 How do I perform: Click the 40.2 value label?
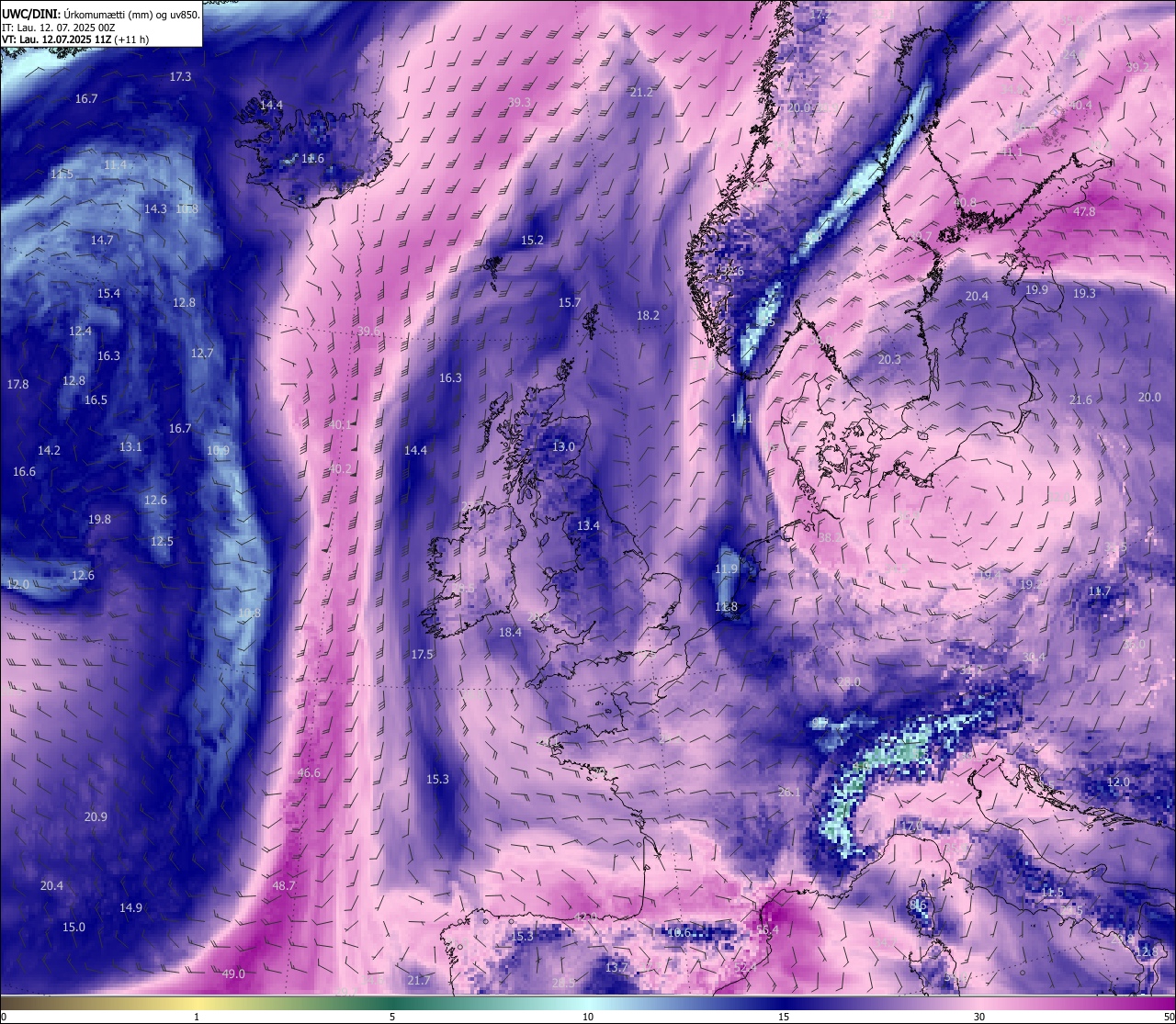coord(340,469)
